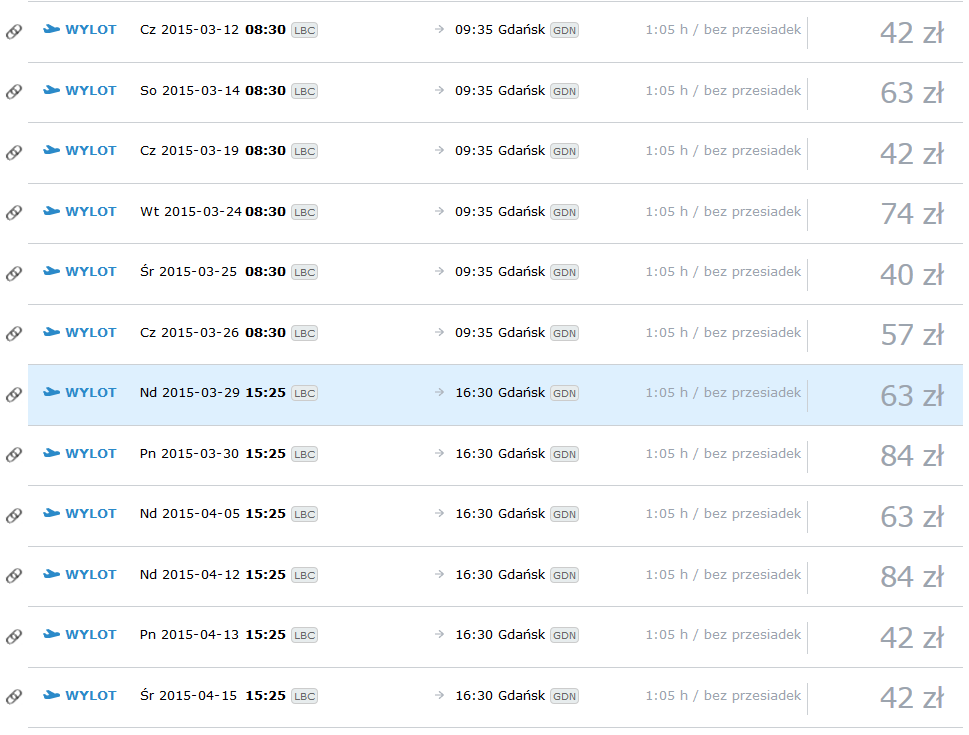
Task: Click the 16:30 Gdańsk arrival on 2015-04-13 row
Action: click(500, 634)
